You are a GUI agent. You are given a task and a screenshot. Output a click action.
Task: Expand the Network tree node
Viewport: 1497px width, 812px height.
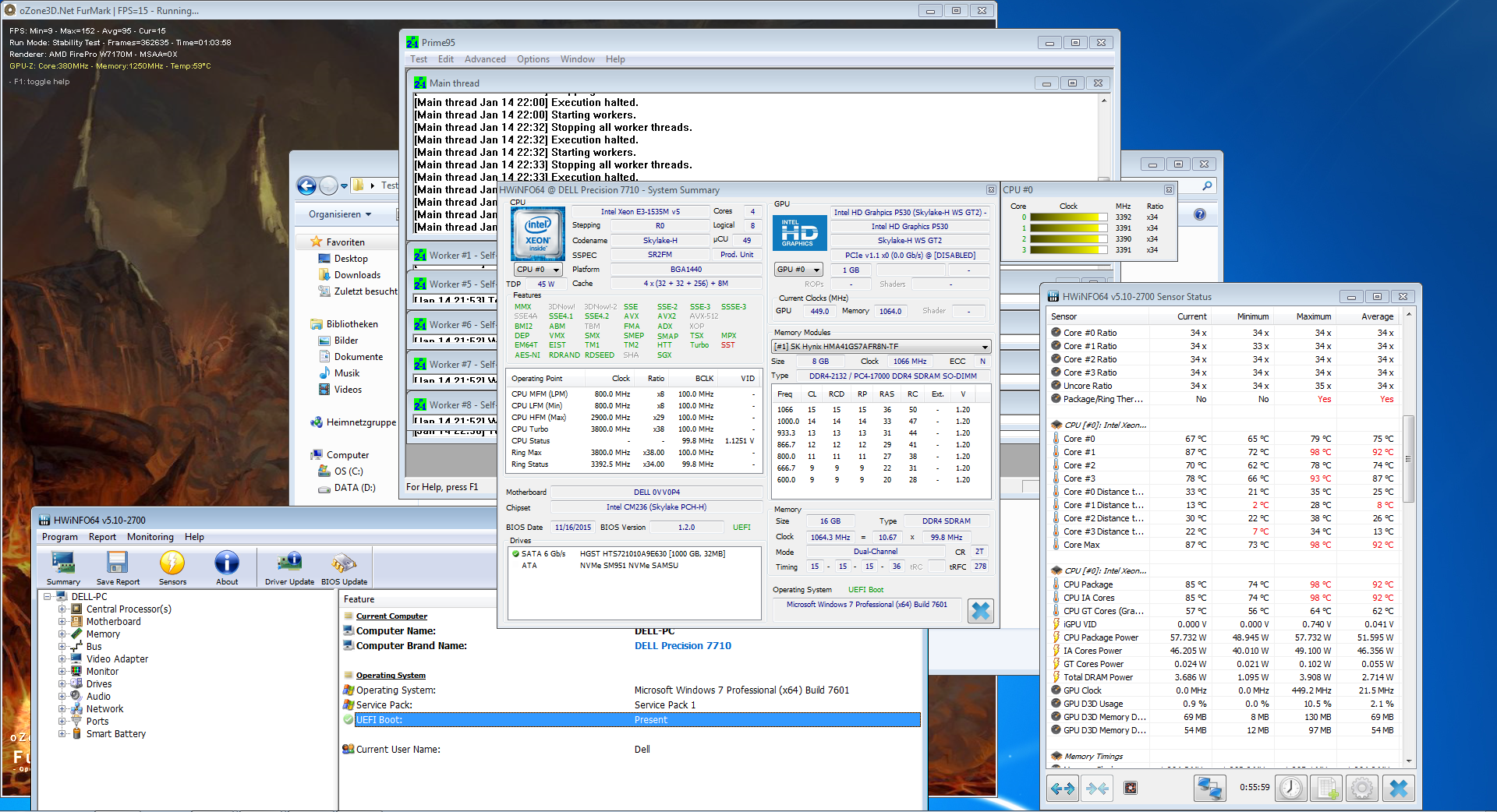click(x=62, y=709)
